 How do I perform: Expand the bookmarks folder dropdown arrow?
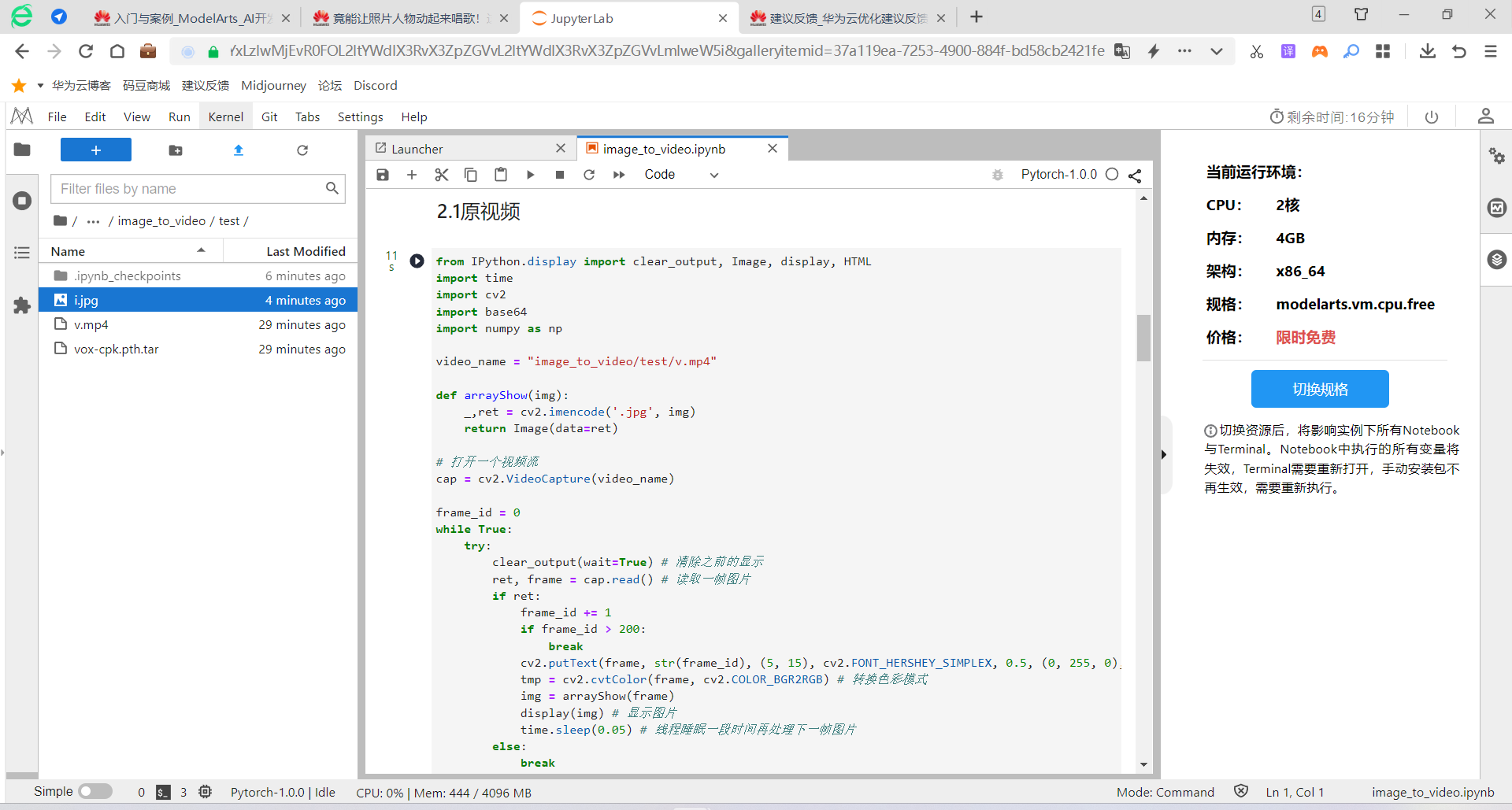point(40,86)
